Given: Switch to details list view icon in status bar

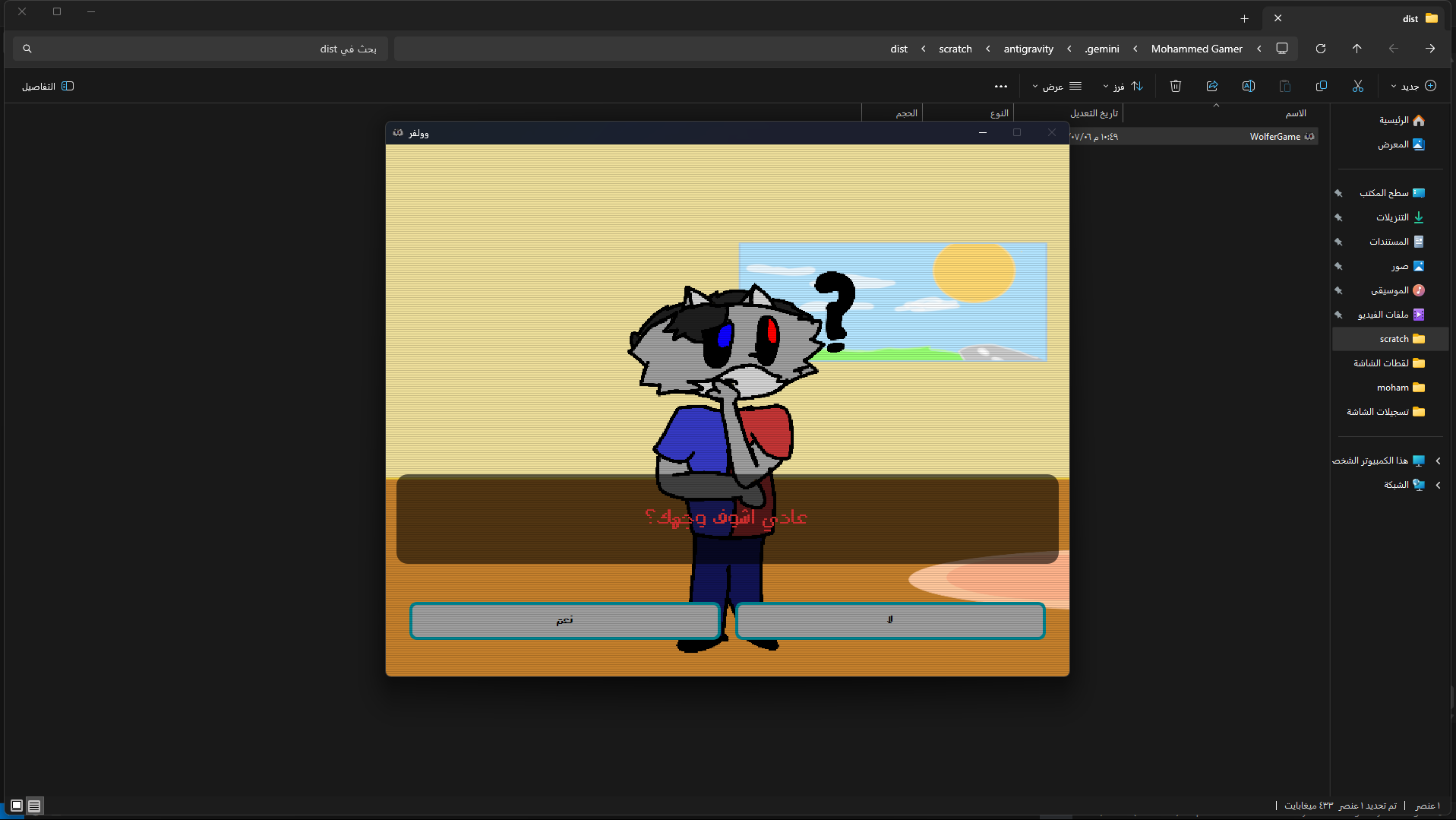Looking at the screenshot, I should 34,806.
